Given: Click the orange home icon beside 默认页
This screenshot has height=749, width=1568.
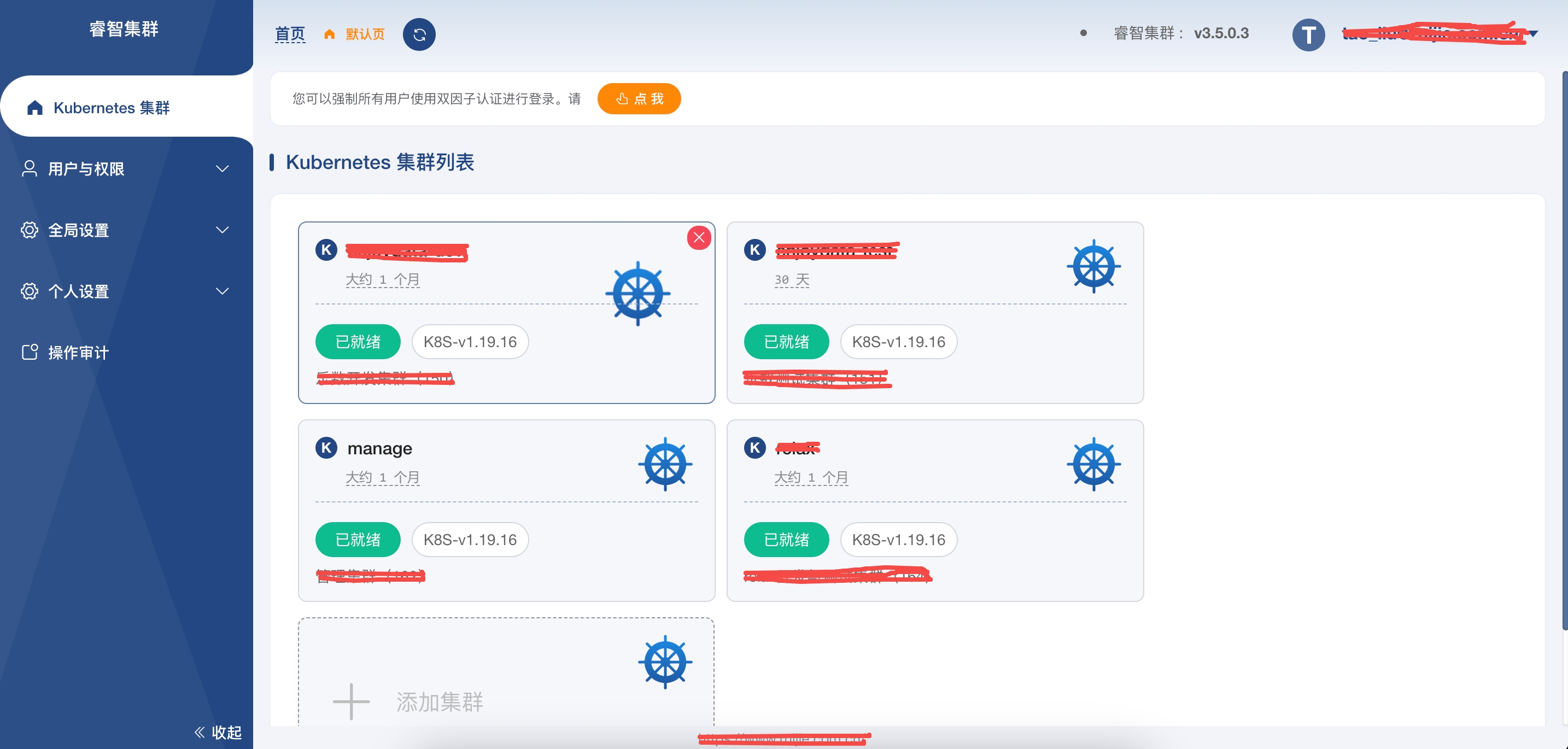Looking at the screenshot, I should tap(329, 34).
